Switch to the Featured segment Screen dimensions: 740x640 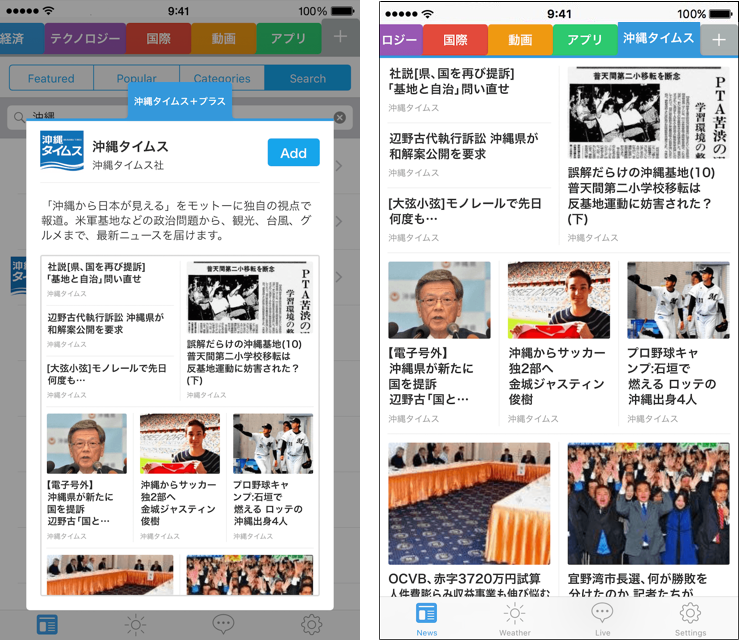coord(51,78)
